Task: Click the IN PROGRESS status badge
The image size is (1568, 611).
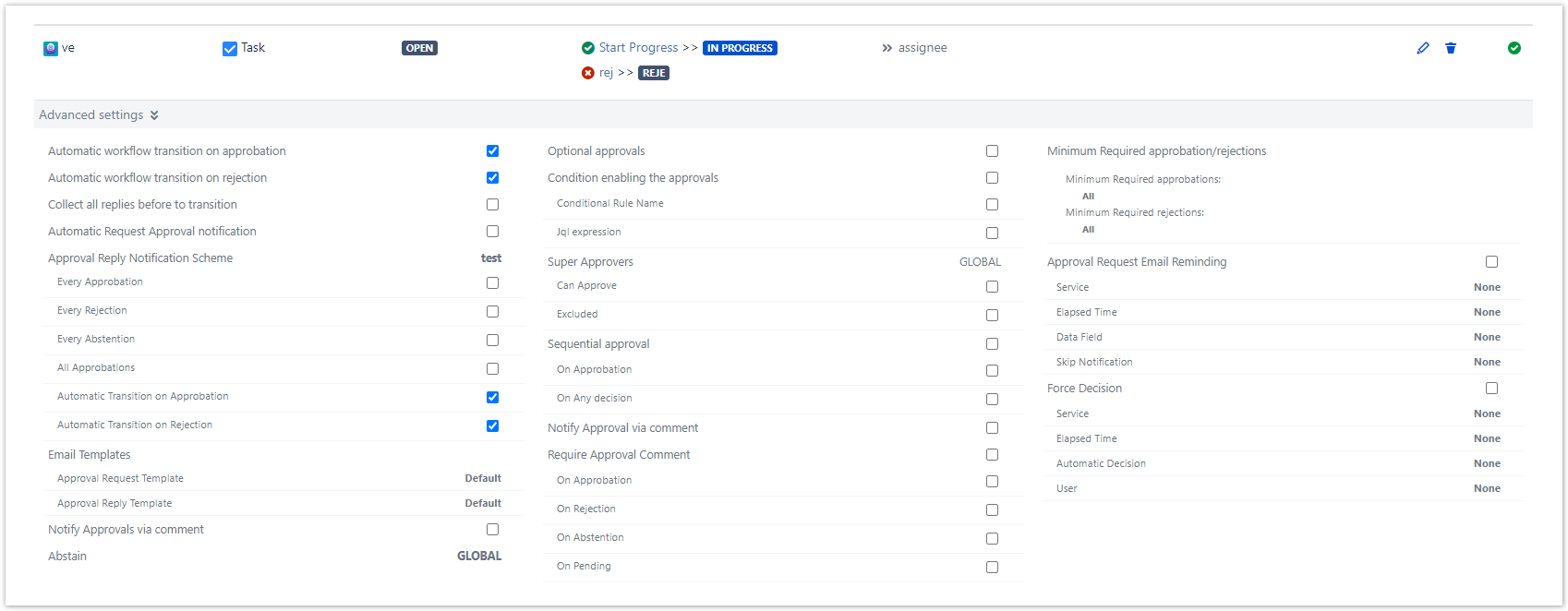Action: tap(740, 48)
